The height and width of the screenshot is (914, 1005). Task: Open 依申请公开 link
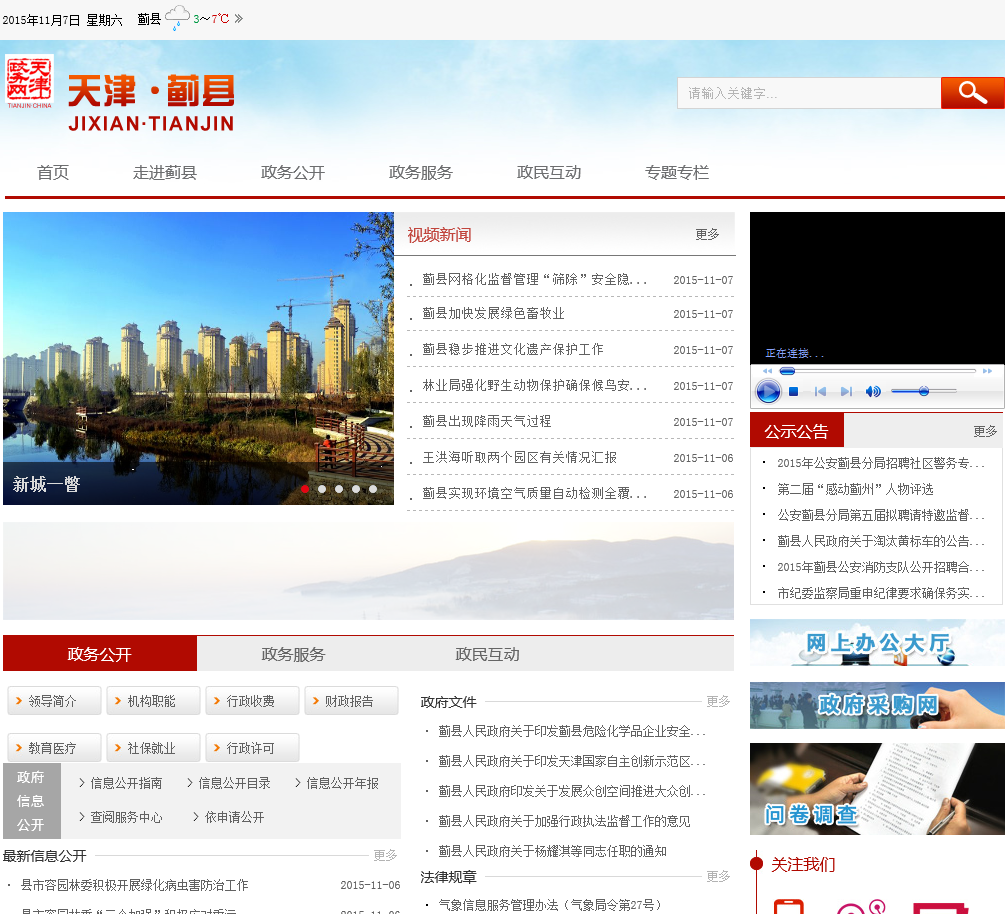coord(234,817)
